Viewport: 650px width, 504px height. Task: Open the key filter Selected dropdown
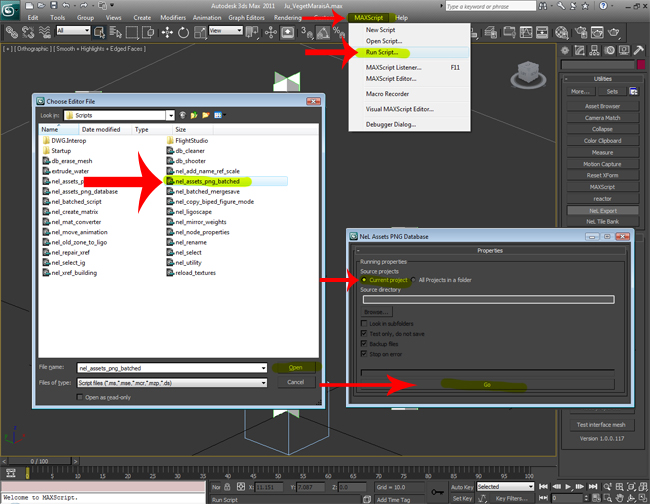point(505,487)
